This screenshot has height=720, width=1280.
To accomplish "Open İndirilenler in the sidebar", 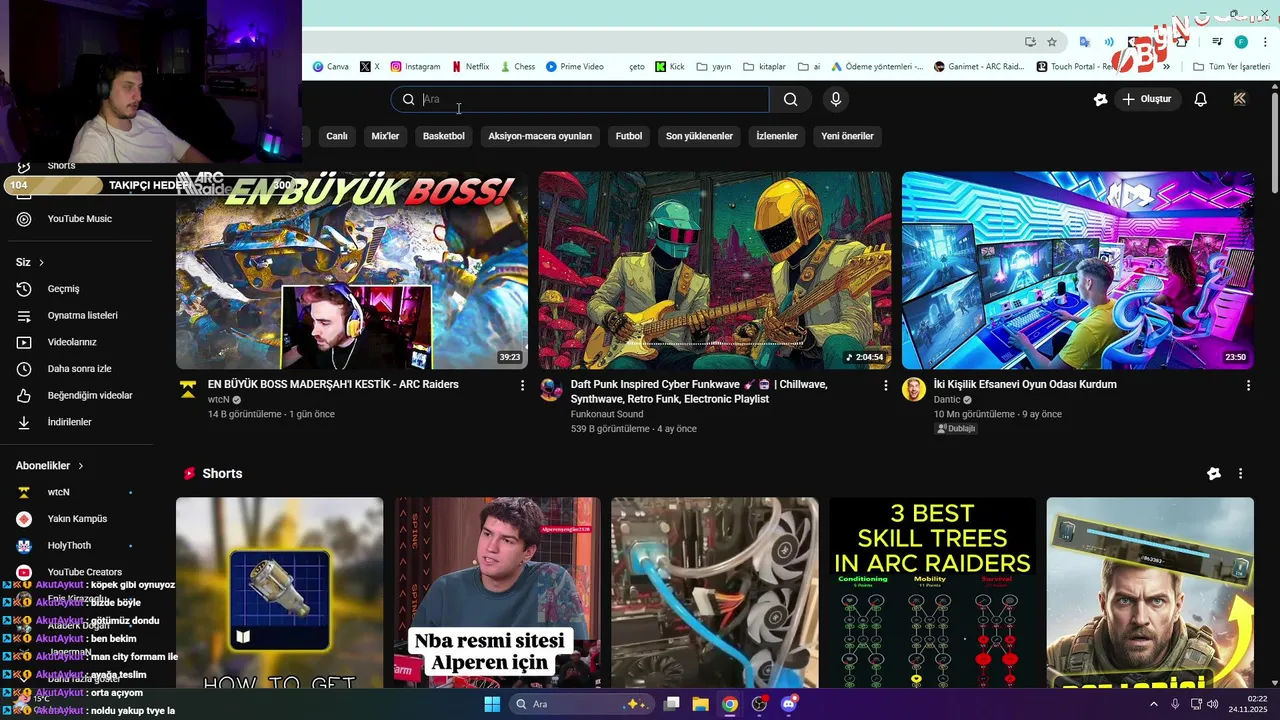I will [69, 422].
